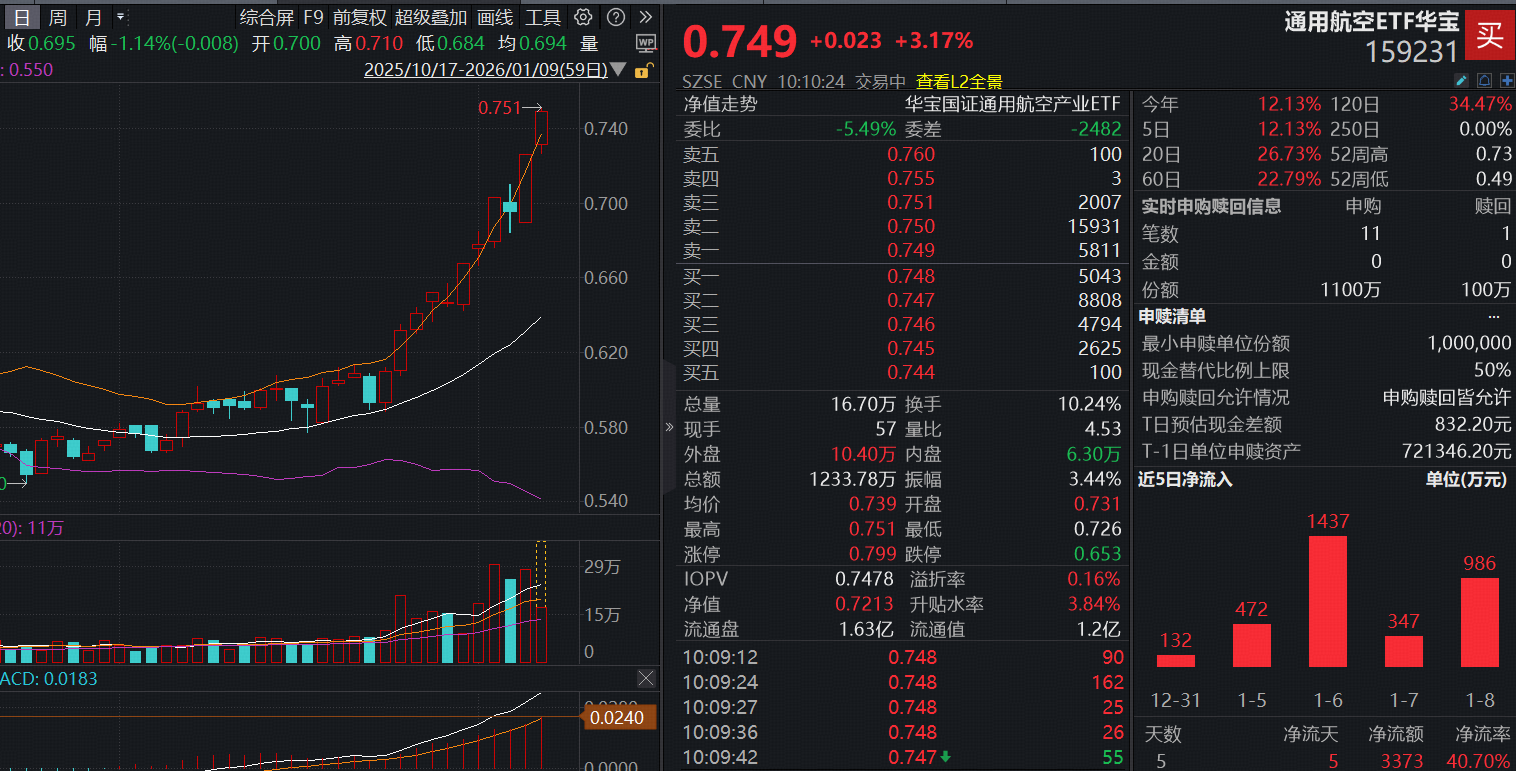This screenshot has width=1516, height=771.
Task: Click the help question-mark icon in toolbar
Action: (616, 17)
